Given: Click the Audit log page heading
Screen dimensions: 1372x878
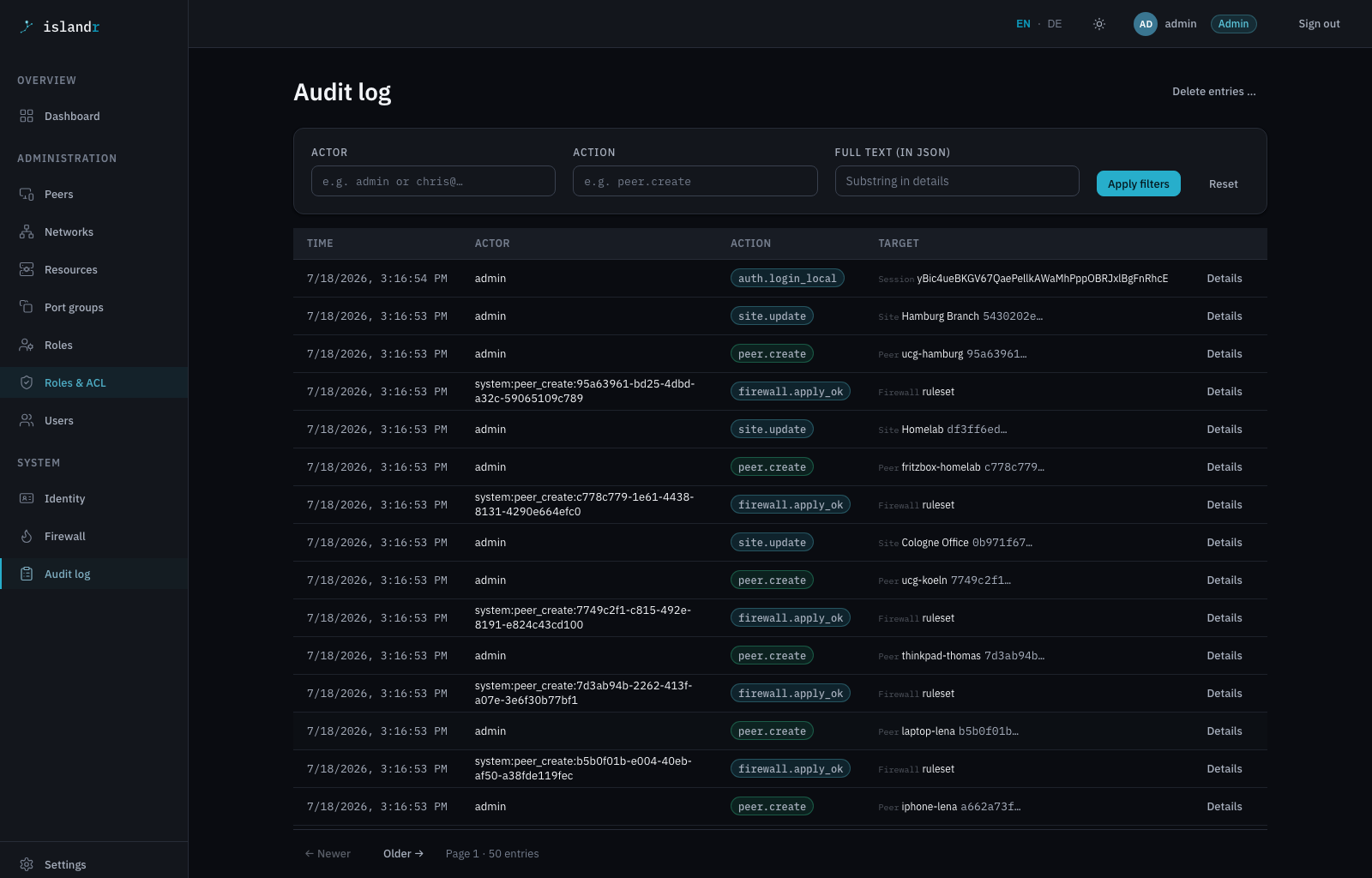Looking at the screenshot, I should click(342, 92).
